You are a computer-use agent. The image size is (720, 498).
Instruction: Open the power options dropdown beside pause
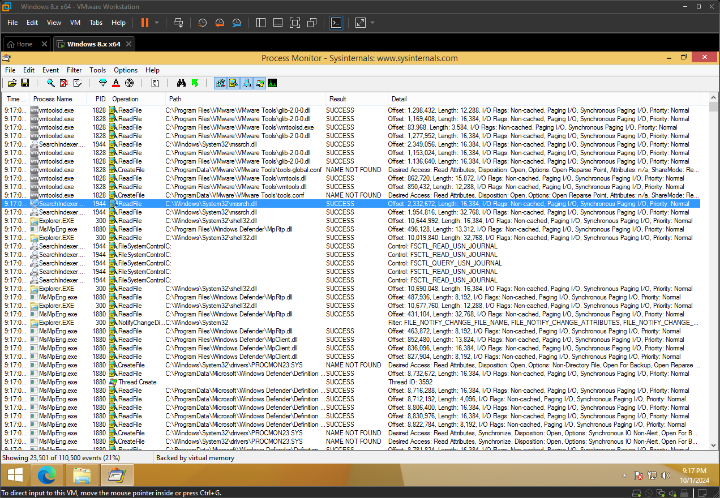pyautogui.click(x=157, y=22)
